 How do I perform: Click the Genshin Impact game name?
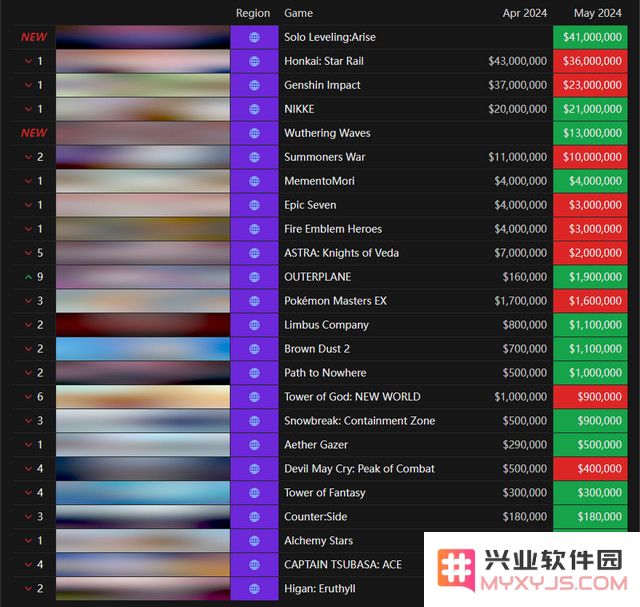tap(322, 85)
